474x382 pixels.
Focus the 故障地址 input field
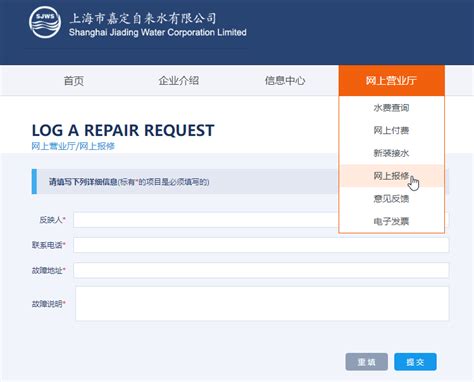(261, 270)
